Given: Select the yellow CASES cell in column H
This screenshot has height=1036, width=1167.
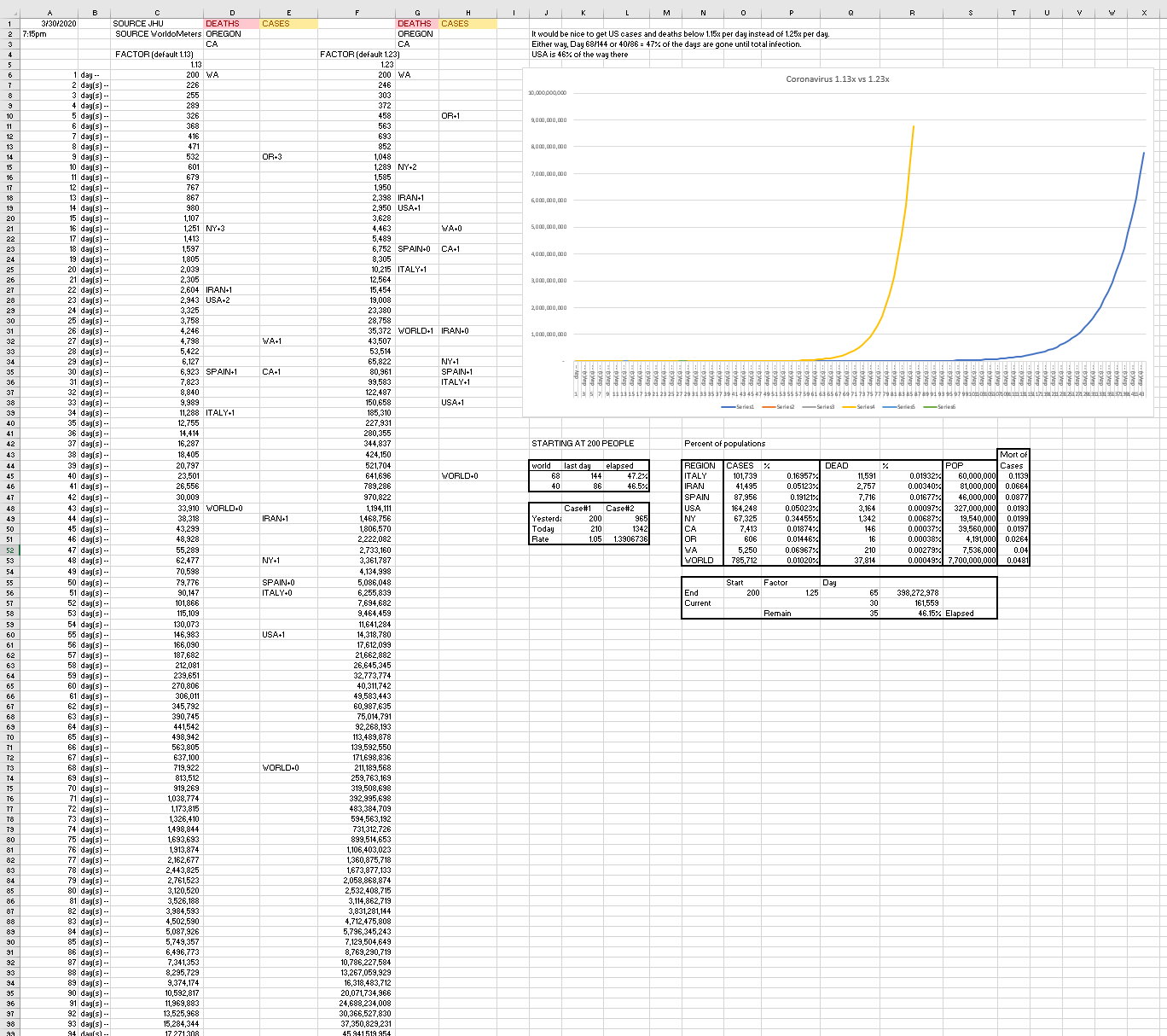Looking at the screenshot, I should pos(467,24).
